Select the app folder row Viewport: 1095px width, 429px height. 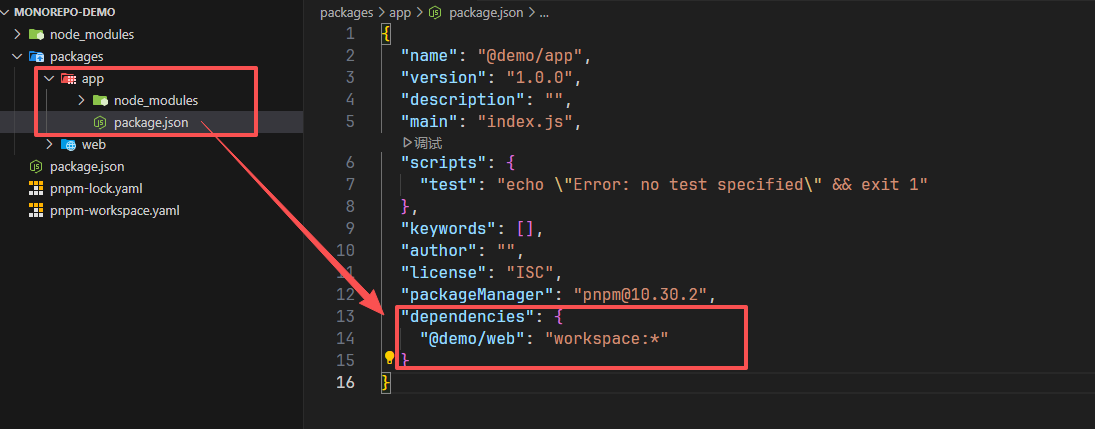pos(152,78)
